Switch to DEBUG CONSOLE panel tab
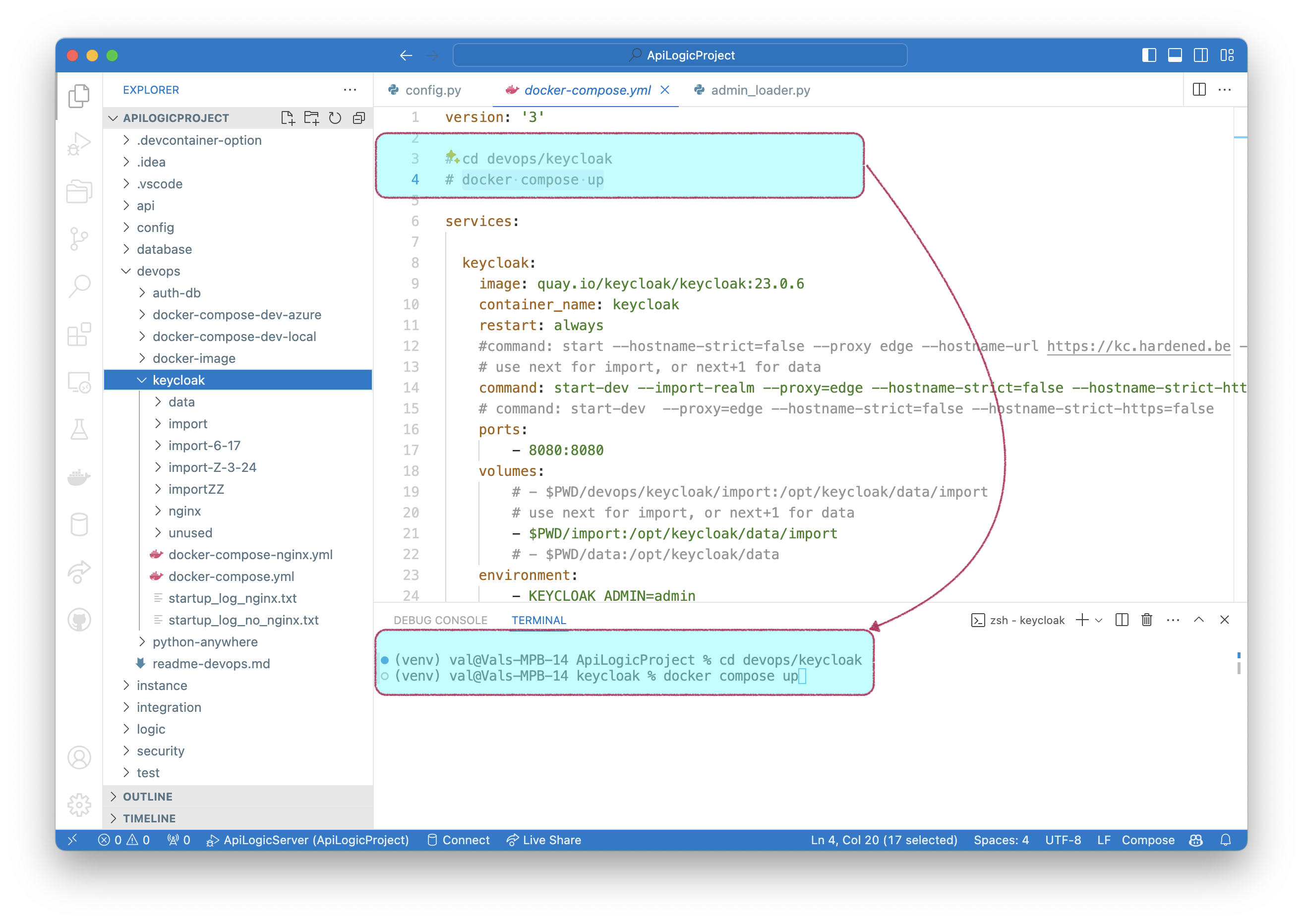 coord(440,620)
